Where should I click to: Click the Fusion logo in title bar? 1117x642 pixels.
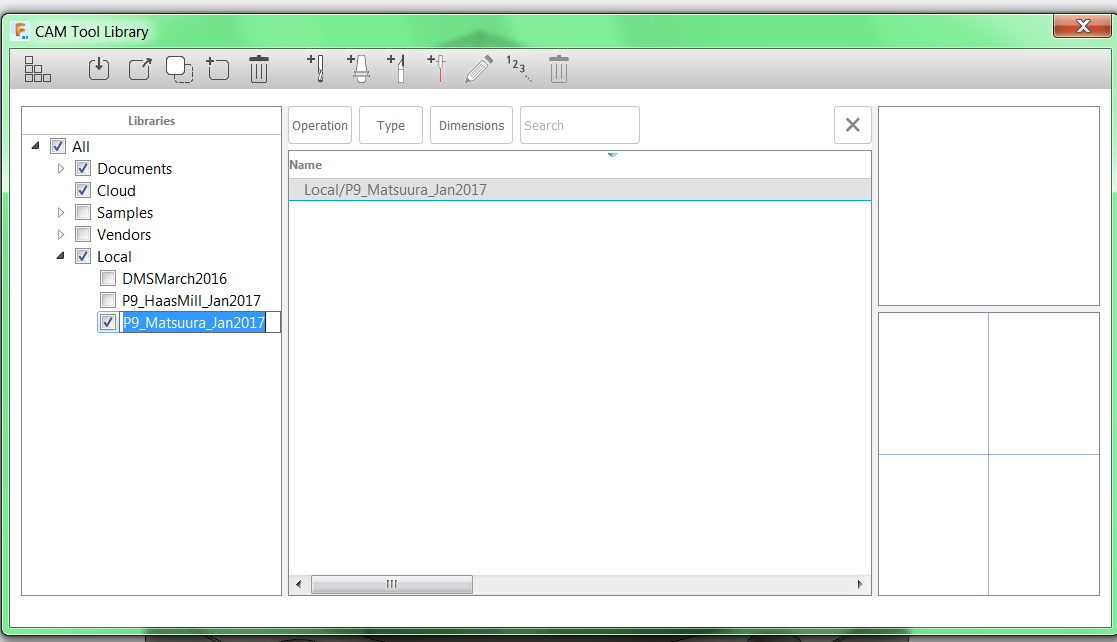(x=22, y=31)
